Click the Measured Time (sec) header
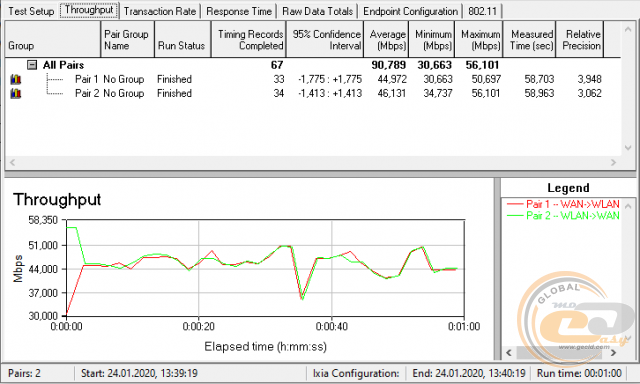 click(530, 40)
